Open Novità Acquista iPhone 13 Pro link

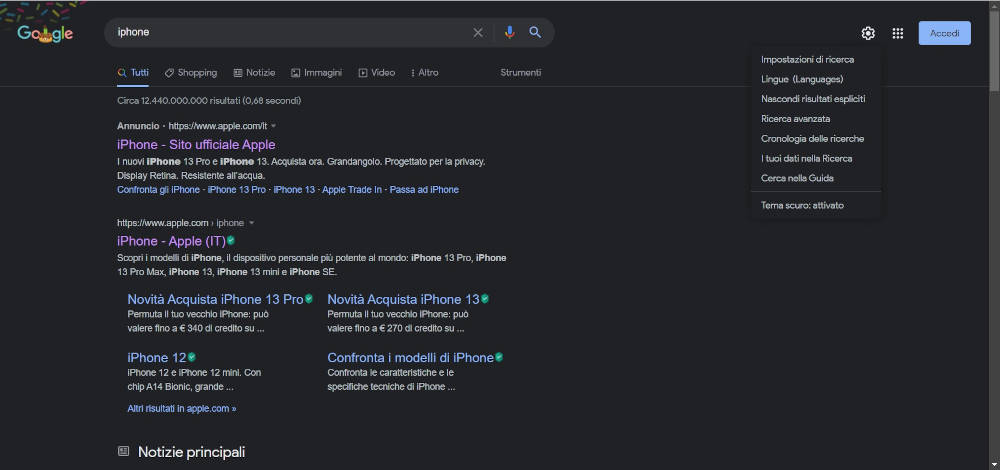(x=216, y=299)
